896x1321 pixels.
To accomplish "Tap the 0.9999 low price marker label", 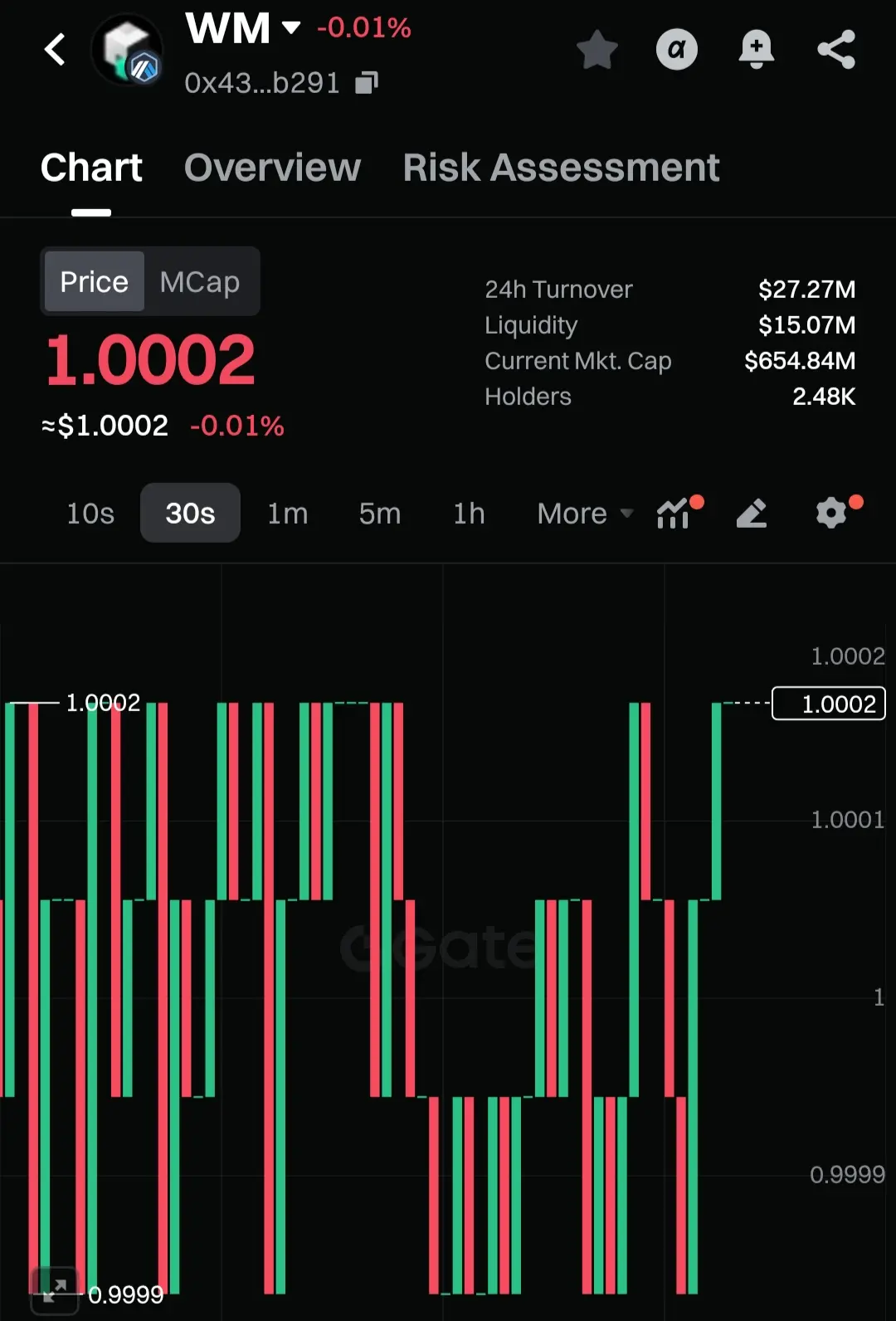I will [x=125, y=1295].
